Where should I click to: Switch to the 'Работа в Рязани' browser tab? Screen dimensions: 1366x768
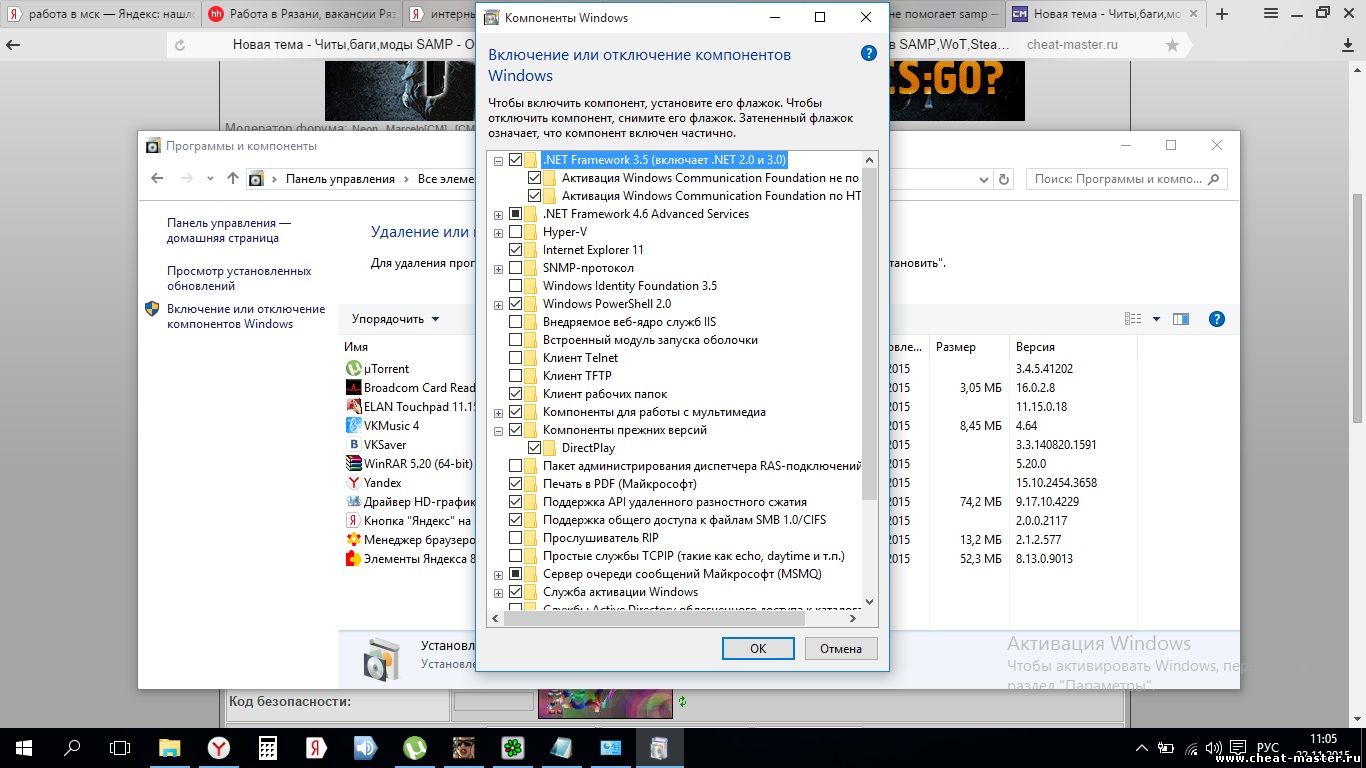click(300, 14)
